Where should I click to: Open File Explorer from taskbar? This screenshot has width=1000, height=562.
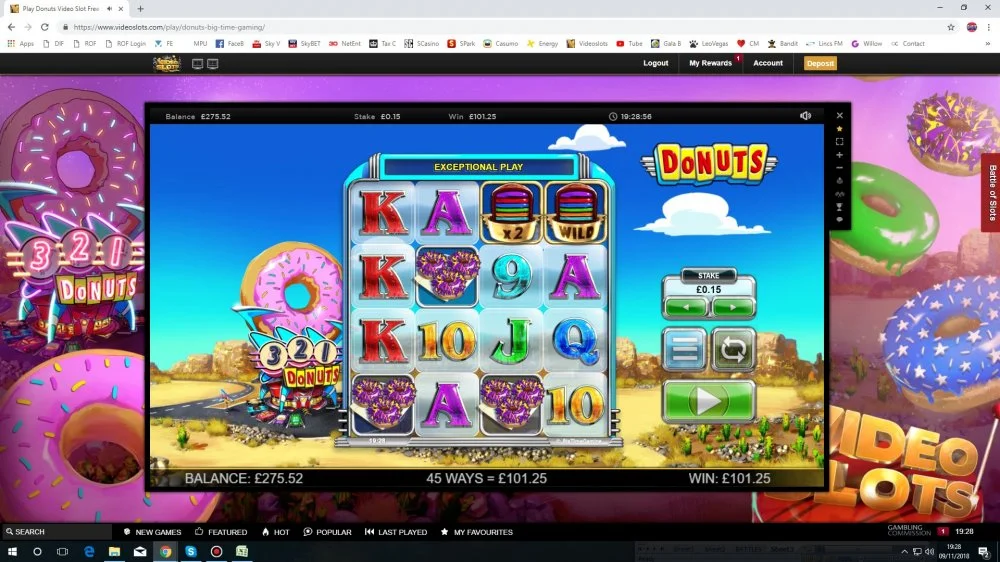click(x=114, y=551)
